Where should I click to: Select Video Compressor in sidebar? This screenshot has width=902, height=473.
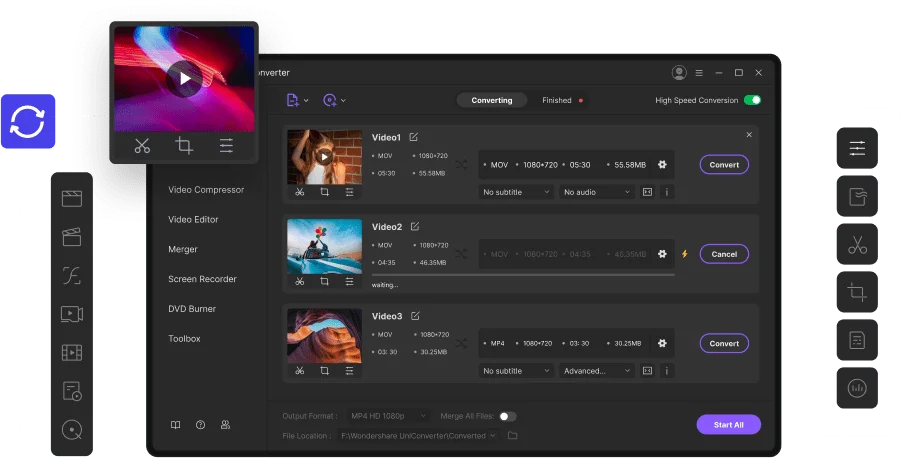[206, 190]
